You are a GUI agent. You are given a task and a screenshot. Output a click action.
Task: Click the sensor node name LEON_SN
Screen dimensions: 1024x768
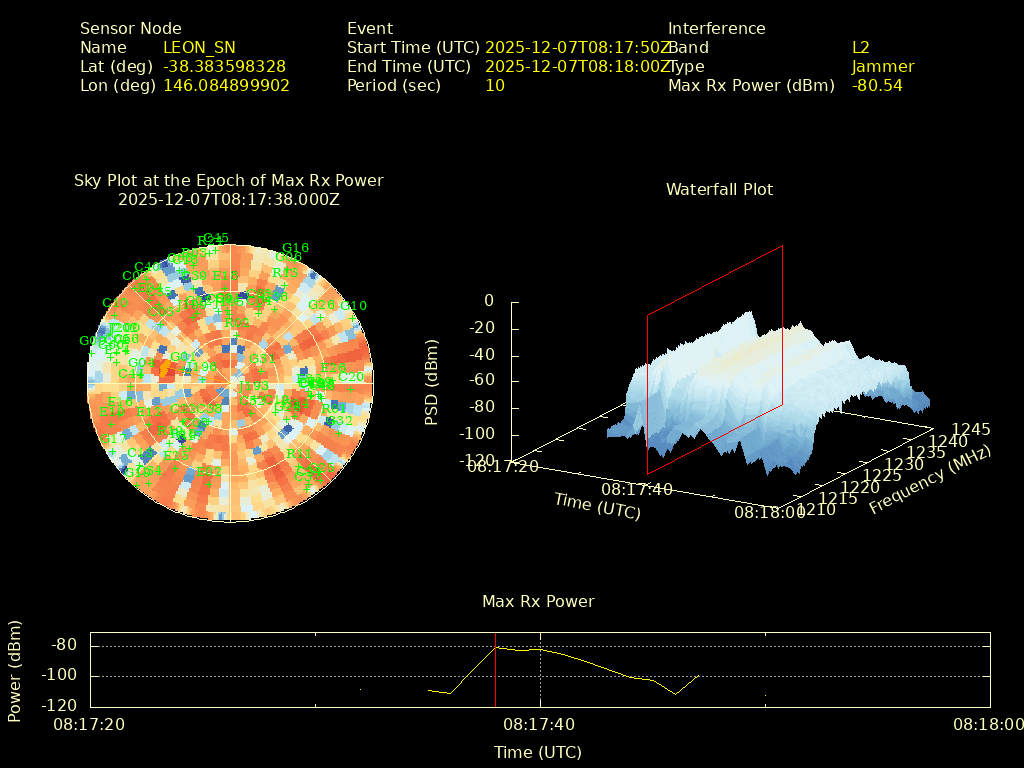tap(199, 47)
